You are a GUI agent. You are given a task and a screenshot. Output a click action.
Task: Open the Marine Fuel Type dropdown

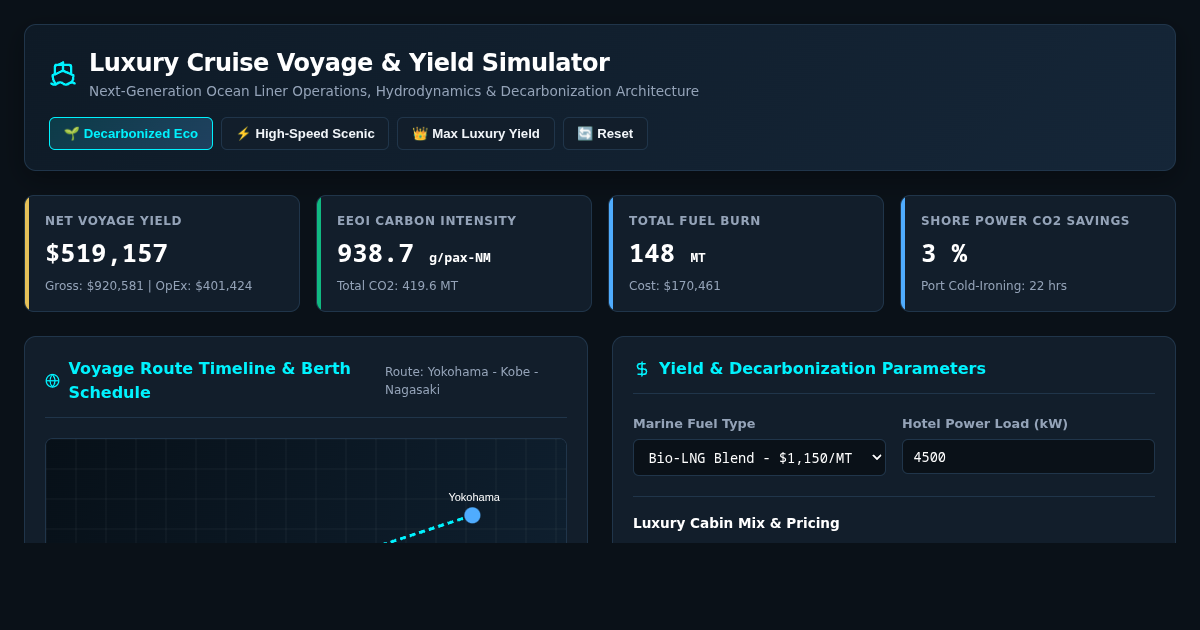pyautogui.click(x=759, y=457)
